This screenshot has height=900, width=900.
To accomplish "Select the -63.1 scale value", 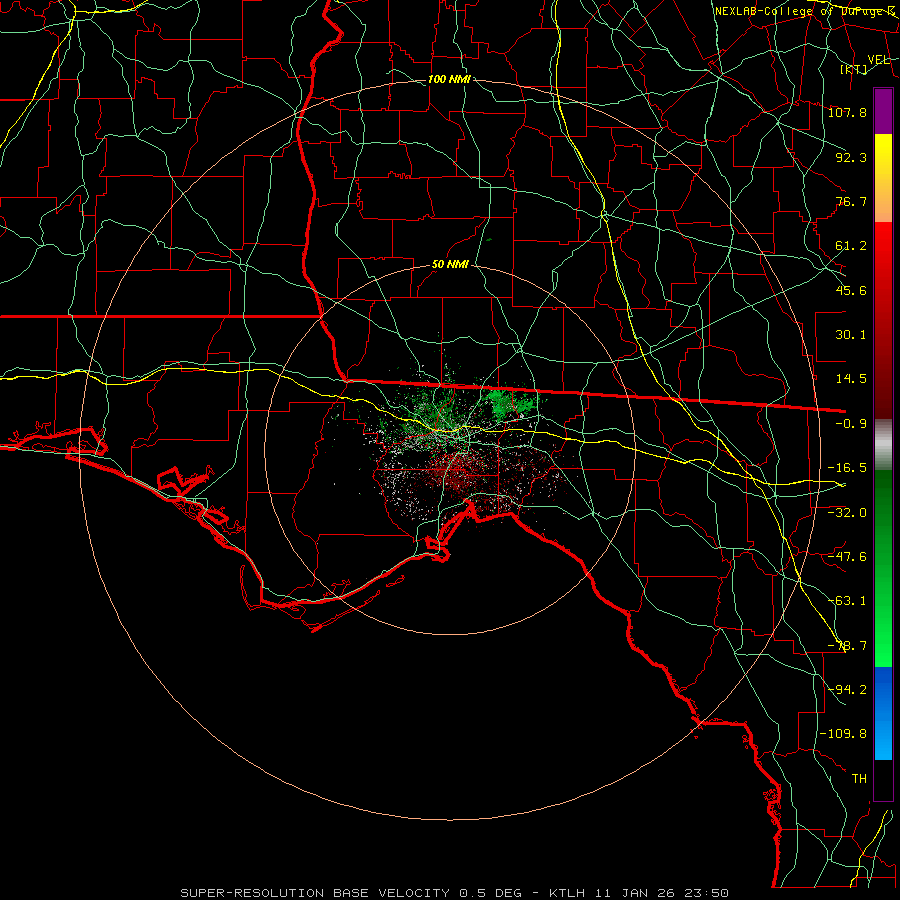I will [x=847, y=601].
